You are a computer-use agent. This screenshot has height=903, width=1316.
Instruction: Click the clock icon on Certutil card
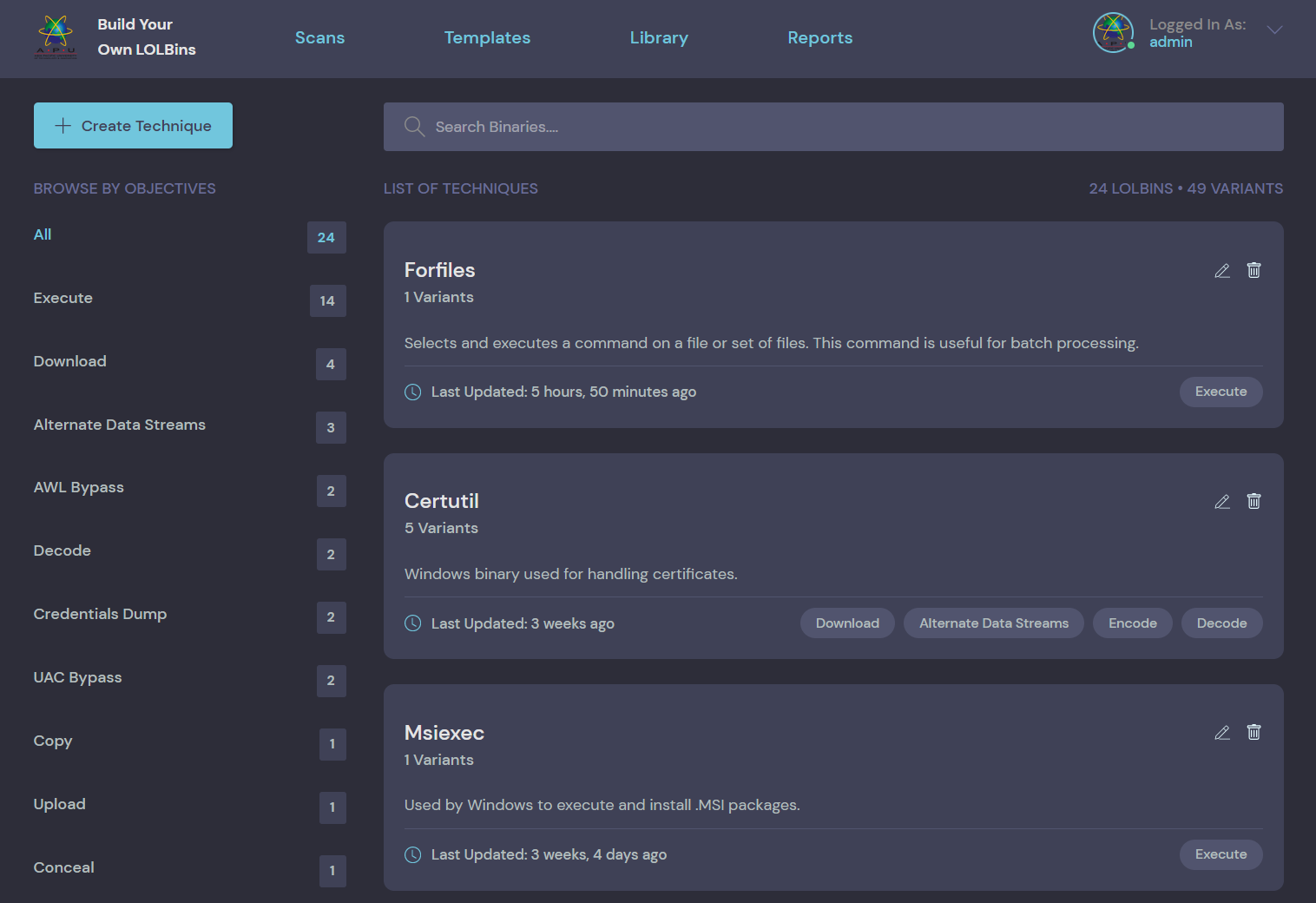coord(413,623)
